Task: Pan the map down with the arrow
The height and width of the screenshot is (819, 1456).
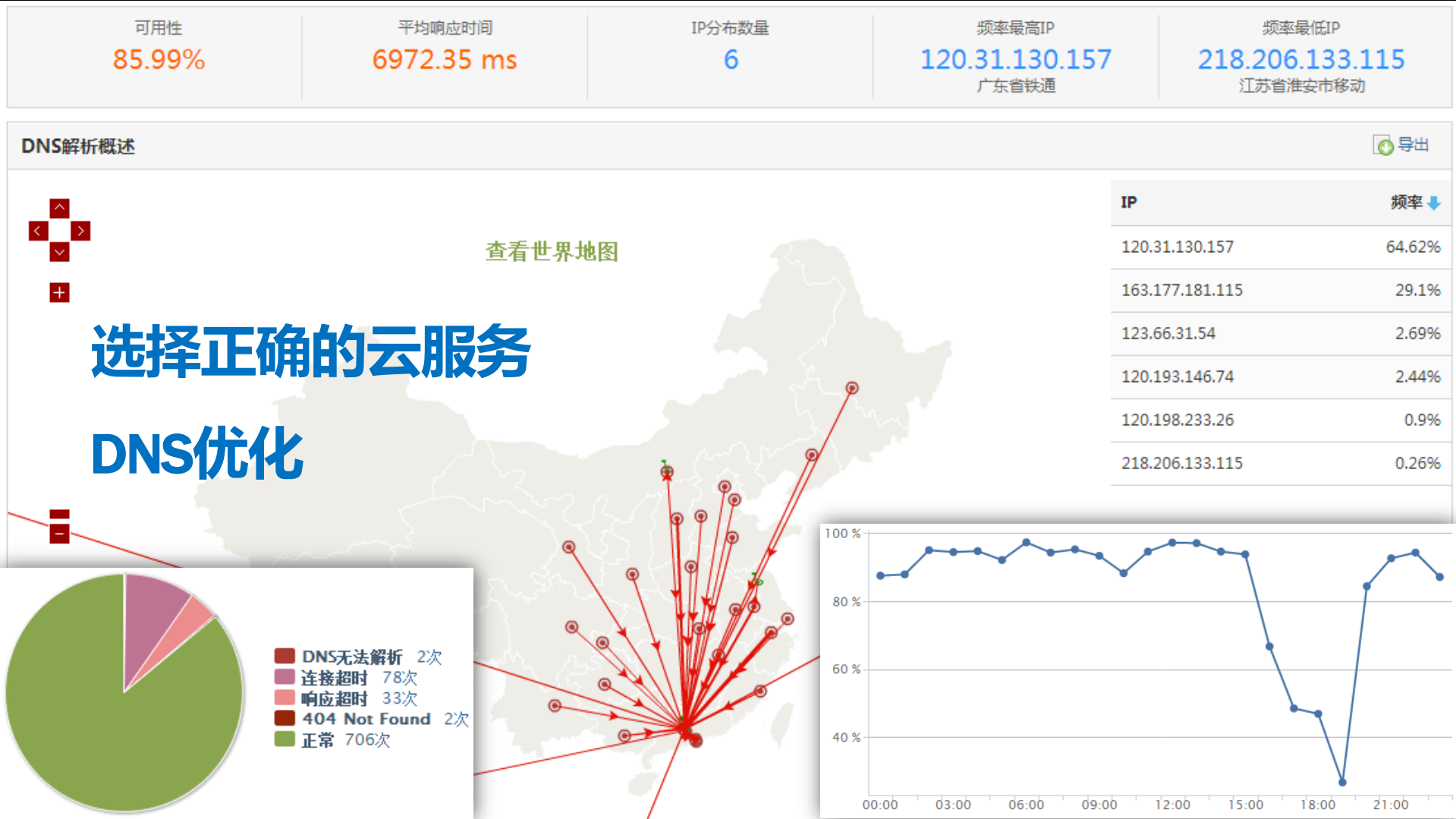Action: point(59,252)
